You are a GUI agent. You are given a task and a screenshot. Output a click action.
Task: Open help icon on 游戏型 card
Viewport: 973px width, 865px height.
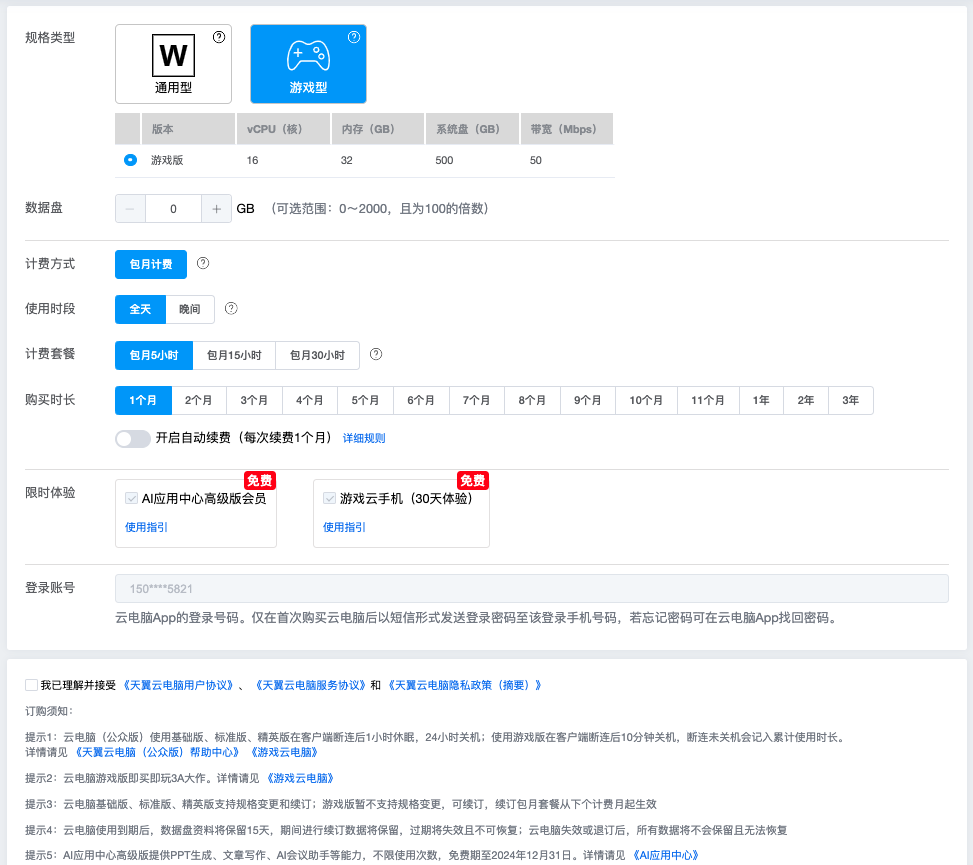[354, 37]
